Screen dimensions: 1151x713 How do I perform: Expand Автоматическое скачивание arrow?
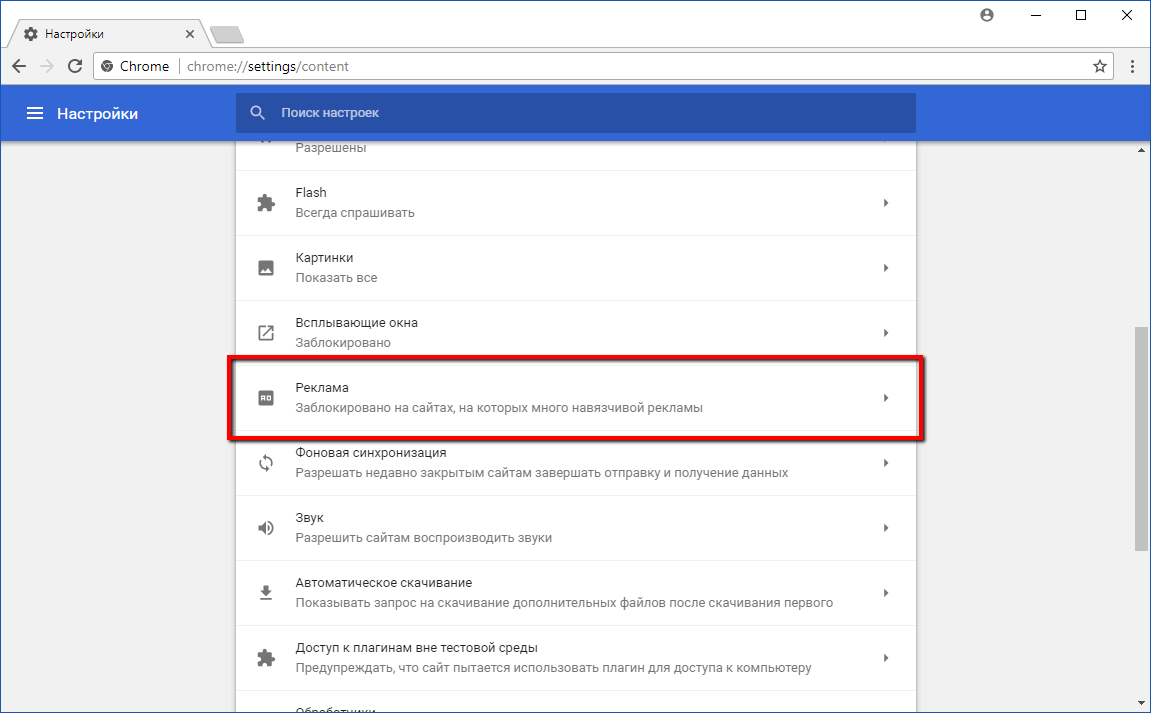(886, 593)
